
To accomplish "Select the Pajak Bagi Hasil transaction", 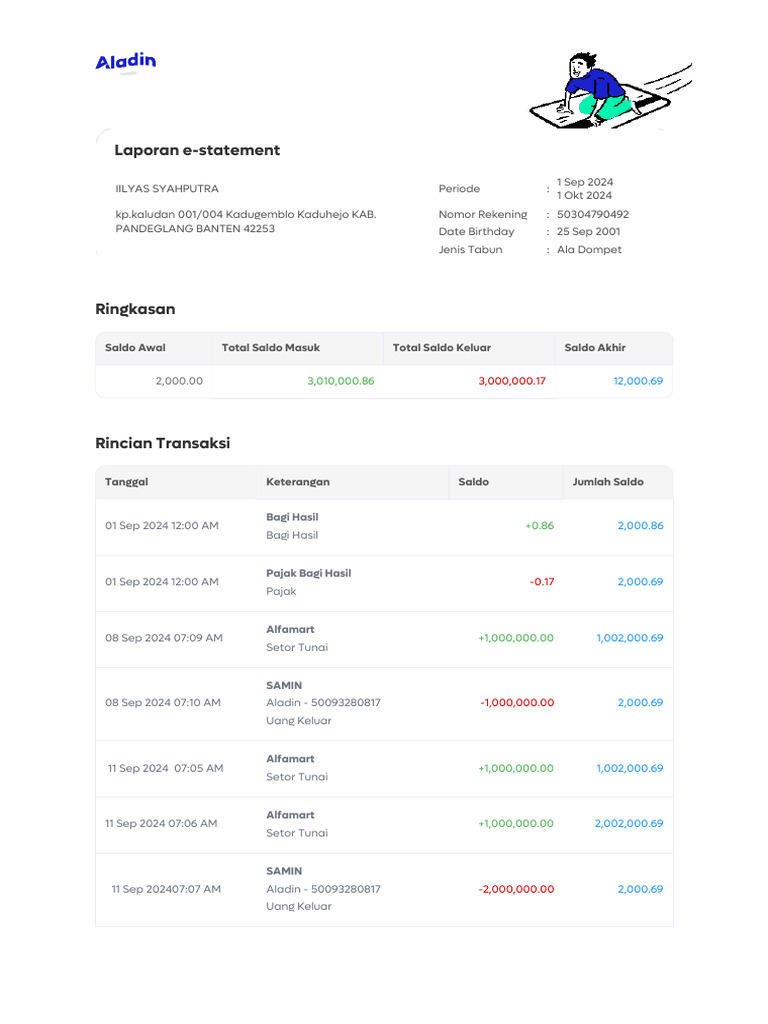I will [x=308, y=574].
